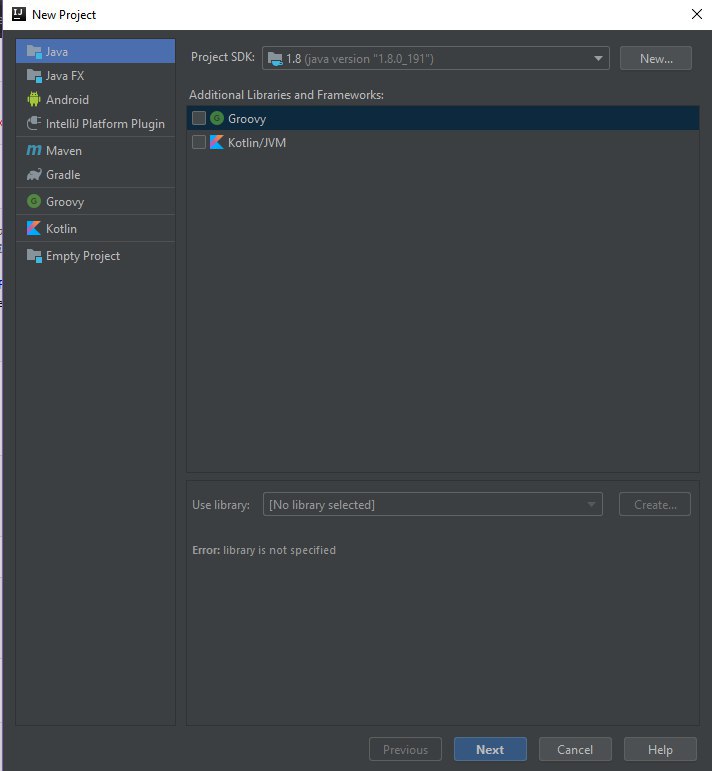Screen dimensions: 712x771
Task: Click the Kotlin/JVM icon in frameworks list
Action: click(217, 142)
